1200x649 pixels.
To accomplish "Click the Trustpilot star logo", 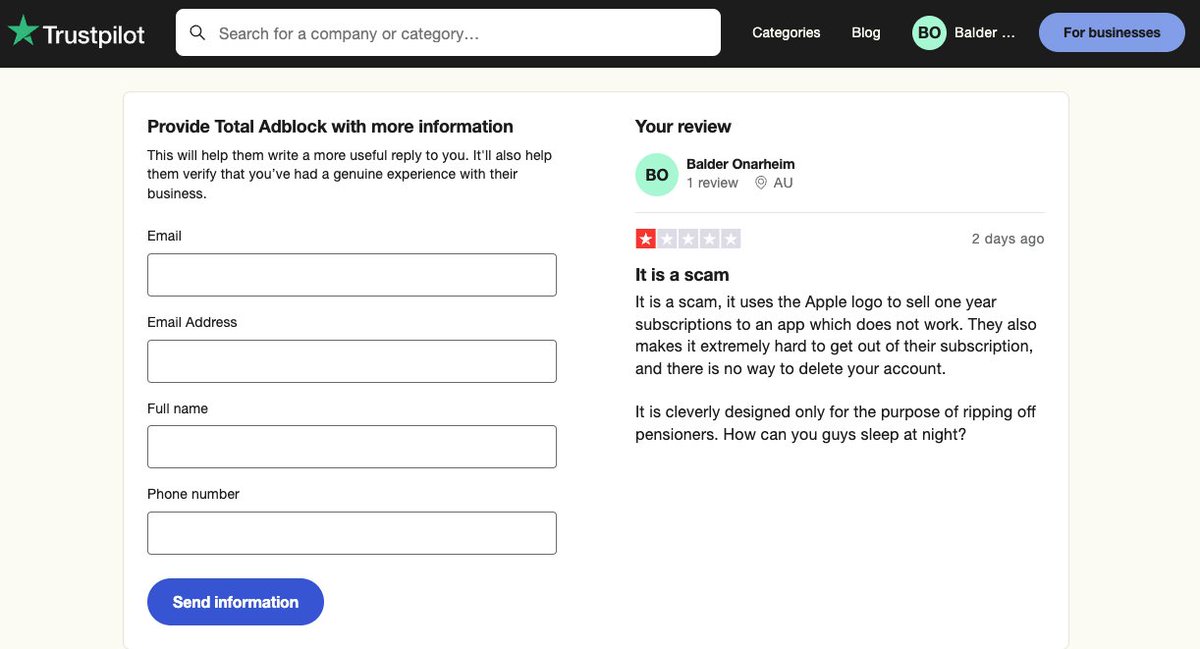I will (23, 32).
